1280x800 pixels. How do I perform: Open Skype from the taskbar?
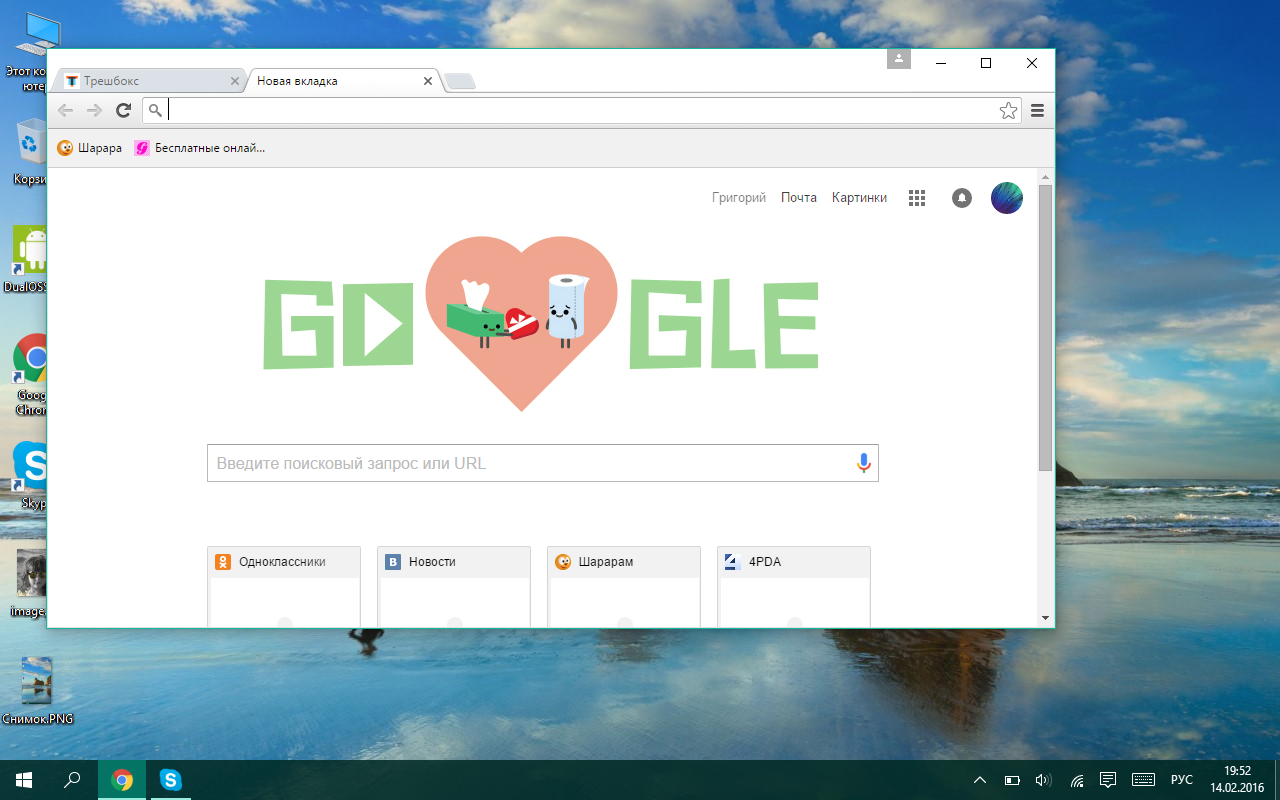point(171,780)
